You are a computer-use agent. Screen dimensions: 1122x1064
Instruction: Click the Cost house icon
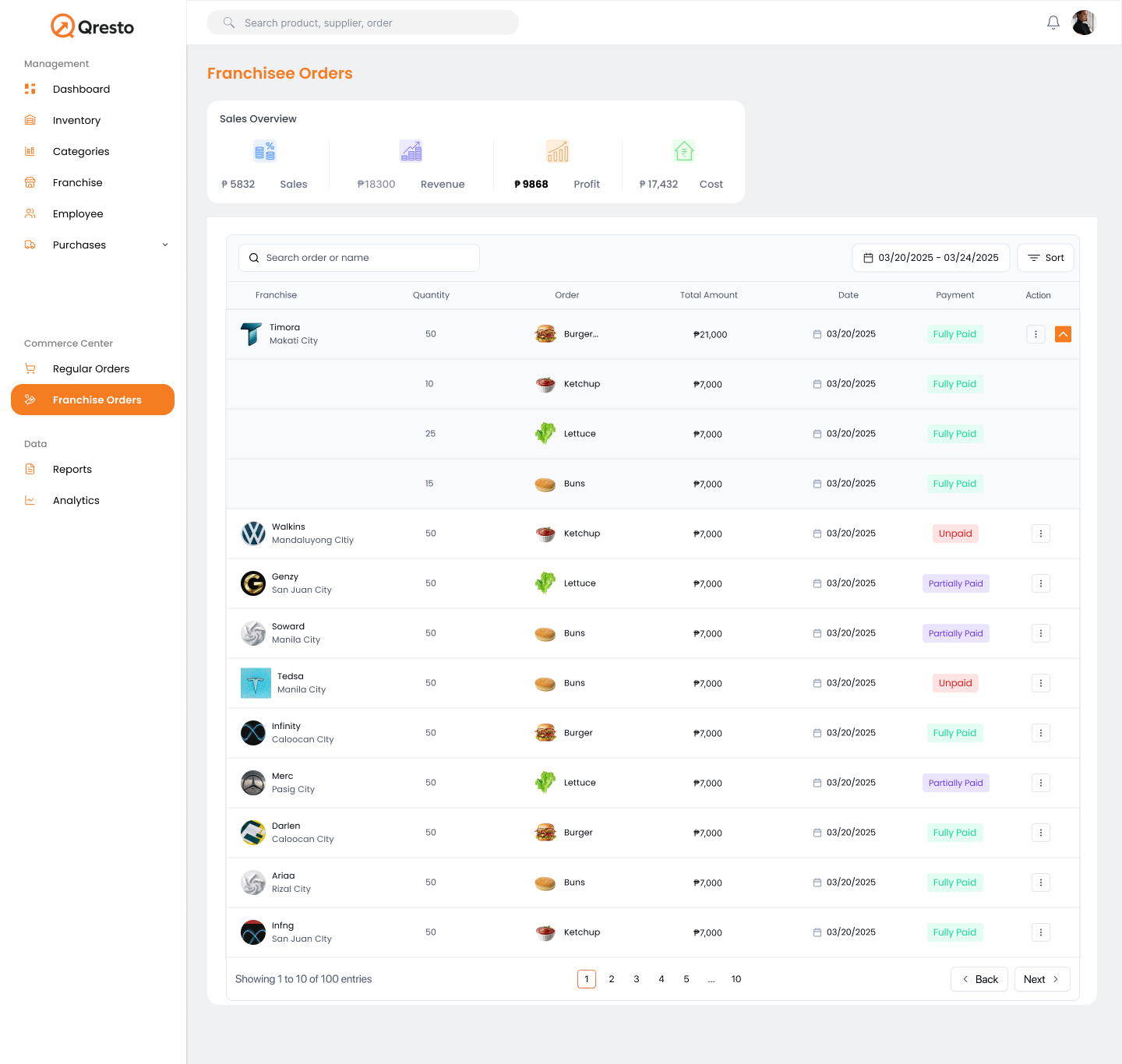tap(683, 151)
